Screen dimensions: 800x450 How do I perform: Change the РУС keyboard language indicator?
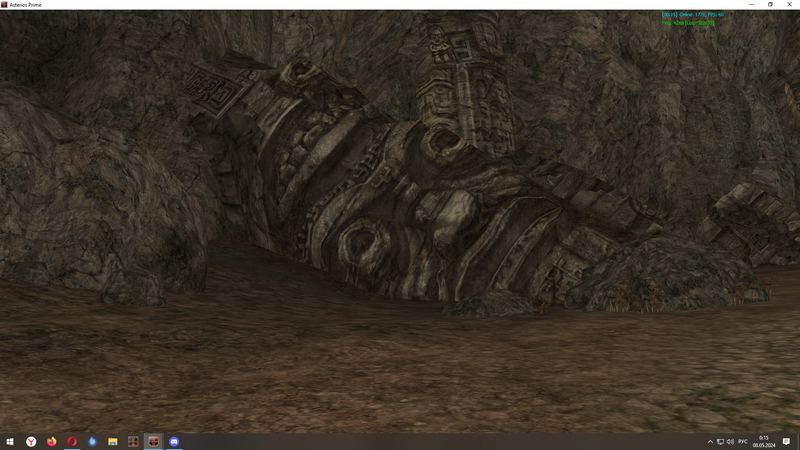click(x=743, y=442)
